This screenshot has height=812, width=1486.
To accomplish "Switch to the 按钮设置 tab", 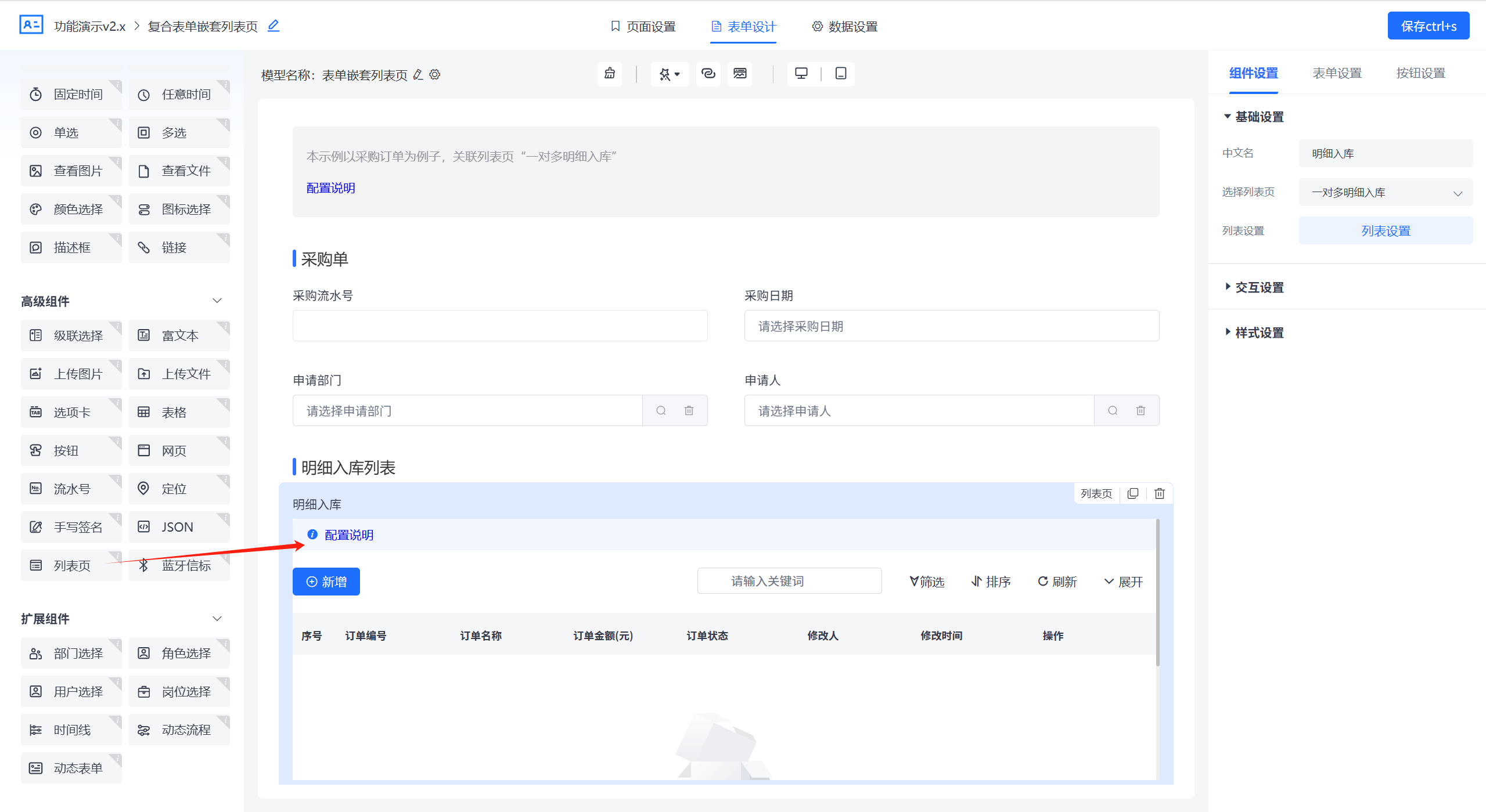I will pyautogui.click(x=1420, y=73).
